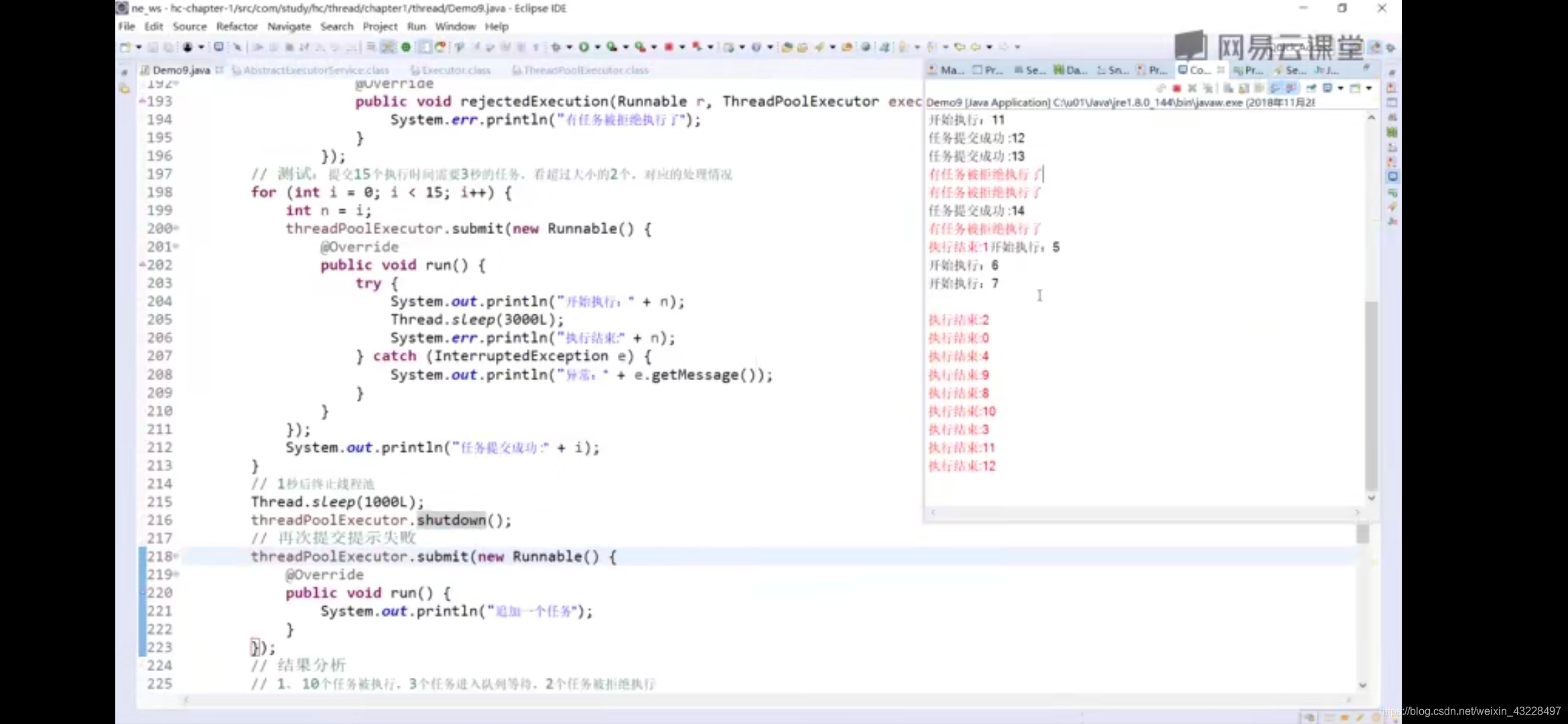Open dropdown arrow beside Coverage icon
This screenshot has height=724, width=1568.
[626, 47]
